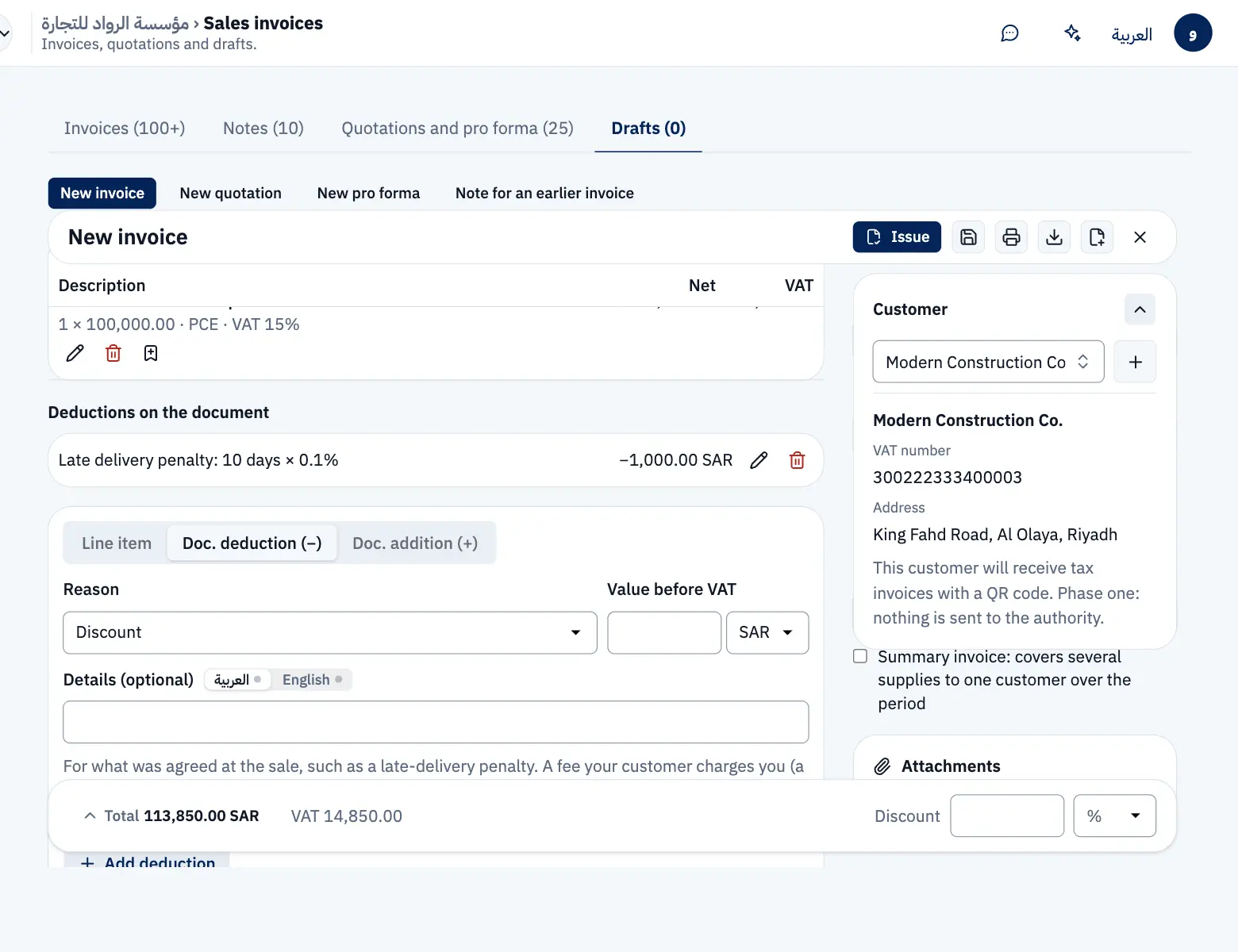Open the Reason dropdown showing Discount
1238x952 pixels.
pyautogui.click(x=330, y=632)
